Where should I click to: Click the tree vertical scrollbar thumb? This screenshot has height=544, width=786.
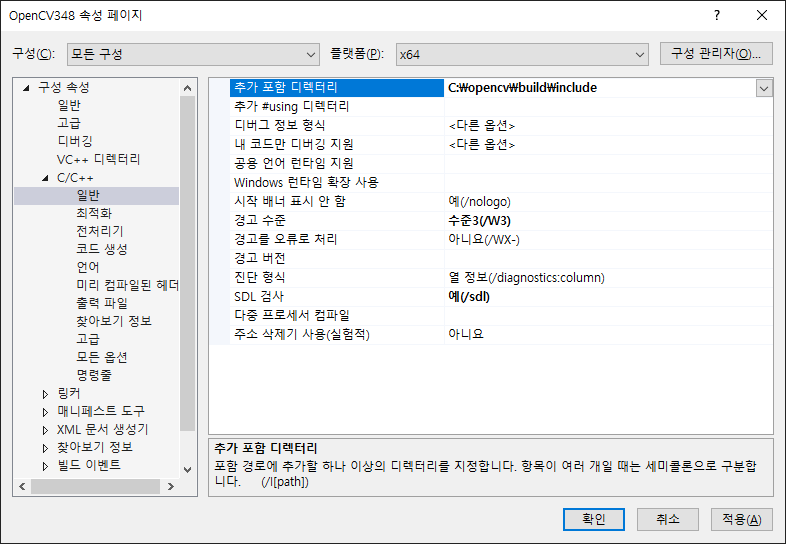pyautogui.click(x=187, y=264)
